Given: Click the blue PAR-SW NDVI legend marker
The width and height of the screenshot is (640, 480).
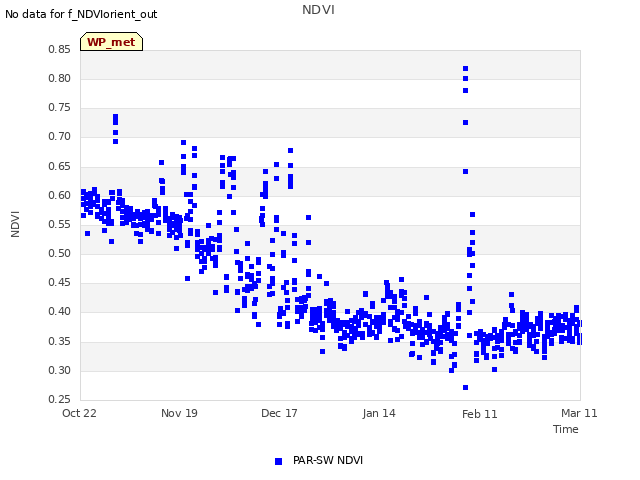Looking at the screenshot, I should tap(278, 461).
